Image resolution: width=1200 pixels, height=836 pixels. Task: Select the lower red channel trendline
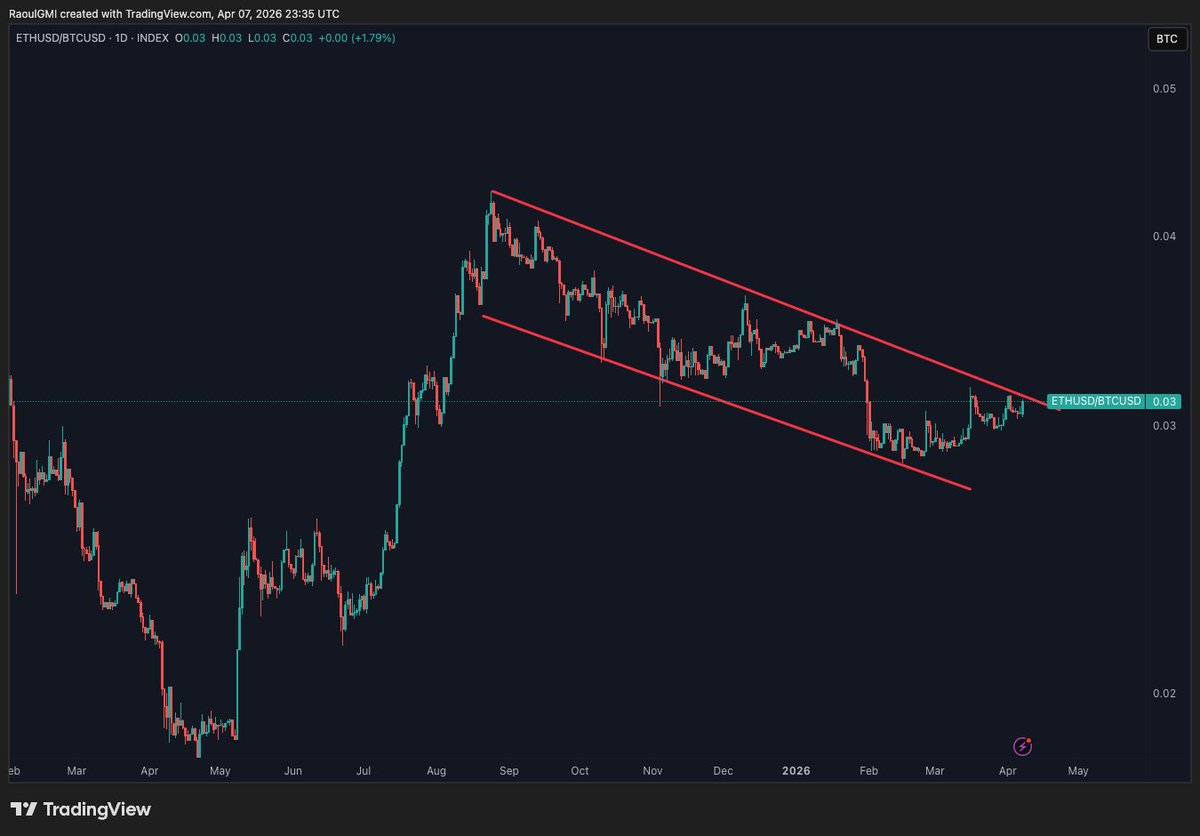(x=726, y=402)
